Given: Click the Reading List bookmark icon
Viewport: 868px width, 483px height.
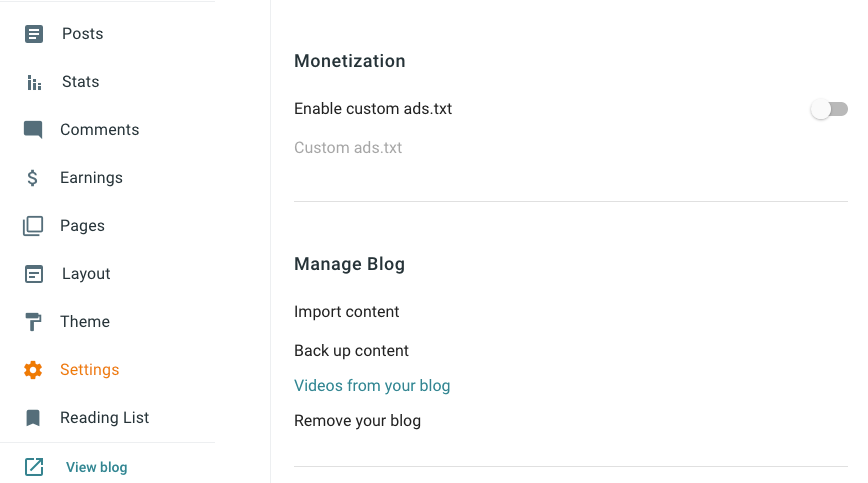Looking at the screenshot, I should click(x=34, y=418).
